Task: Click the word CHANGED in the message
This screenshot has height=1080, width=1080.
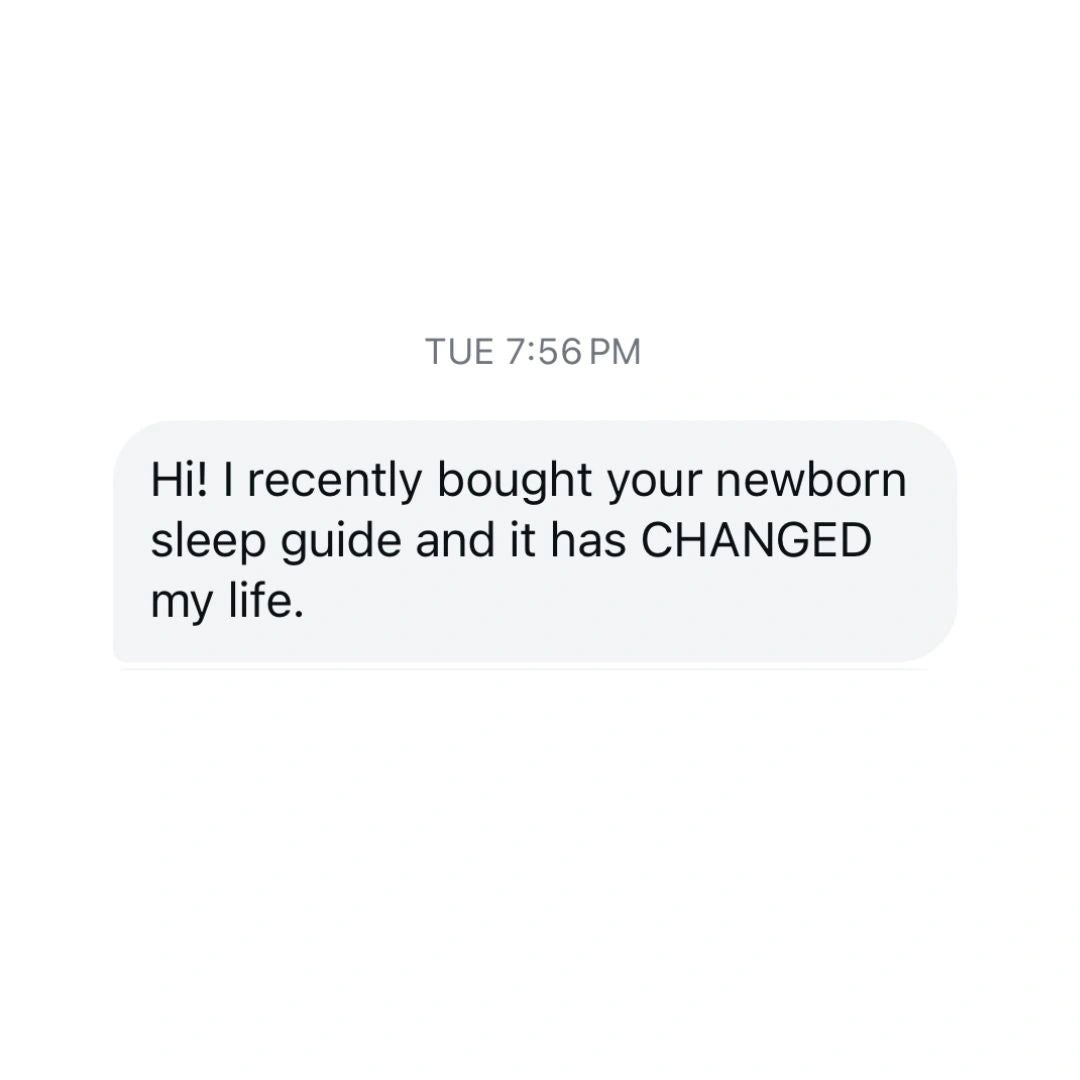Action: pos(756,540)
